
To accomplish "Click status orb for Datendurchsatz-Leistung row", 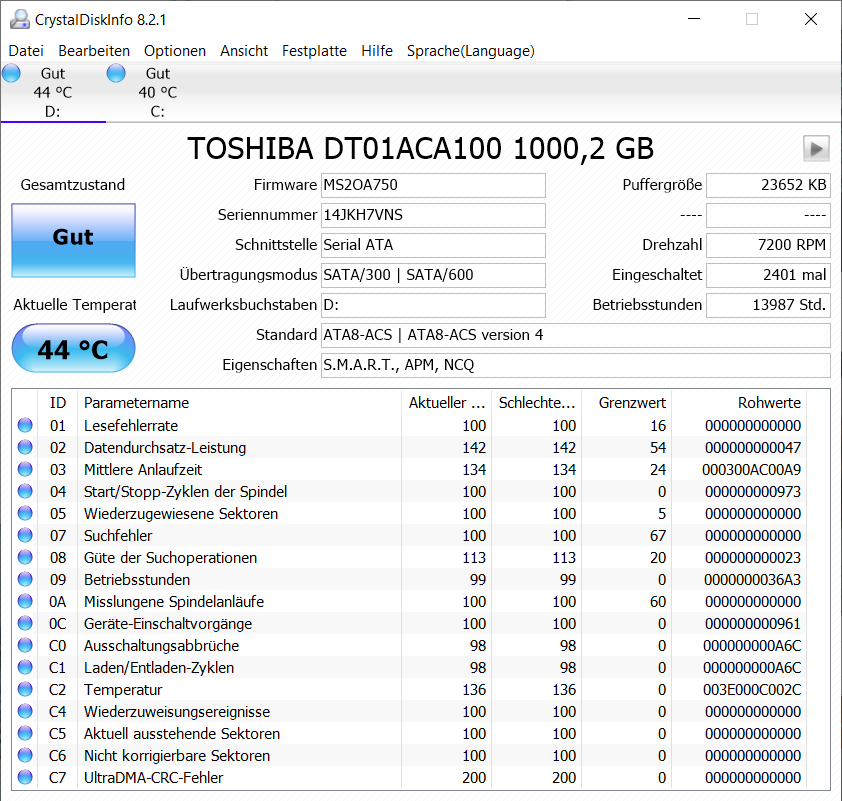I will point(25,447).
